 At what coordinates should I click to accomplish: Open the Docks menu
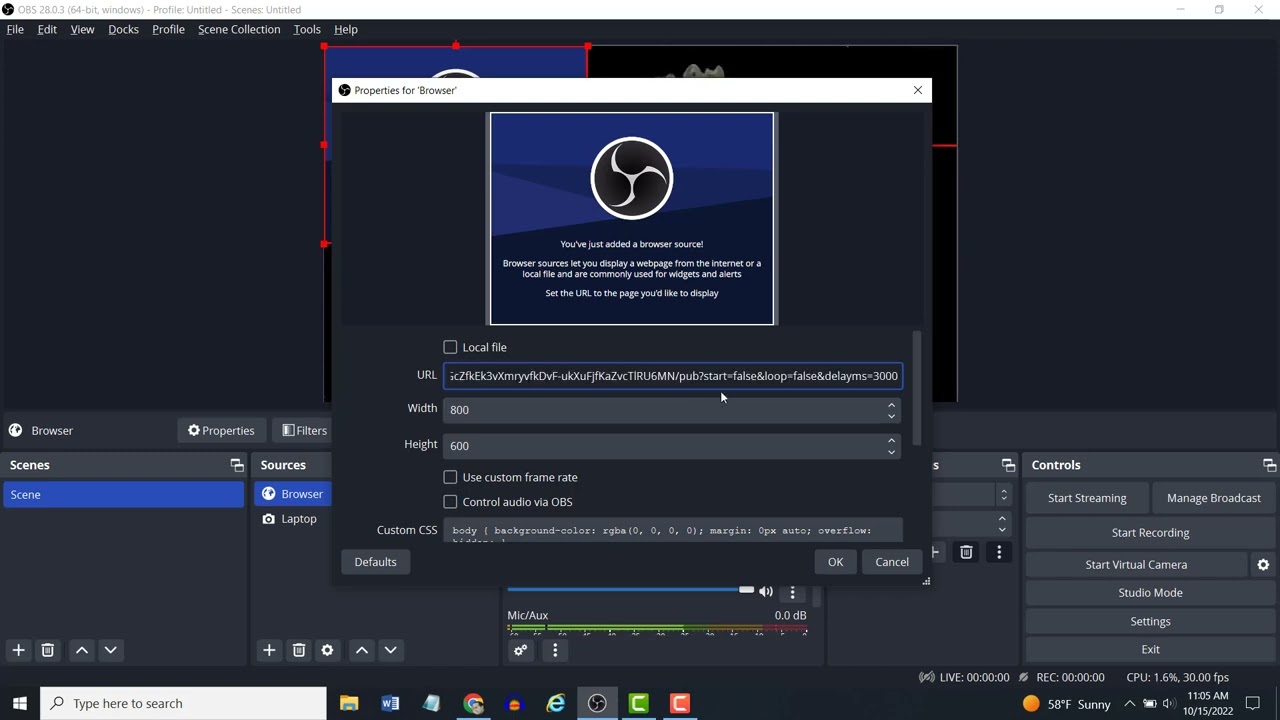click(x=123, y=29)
